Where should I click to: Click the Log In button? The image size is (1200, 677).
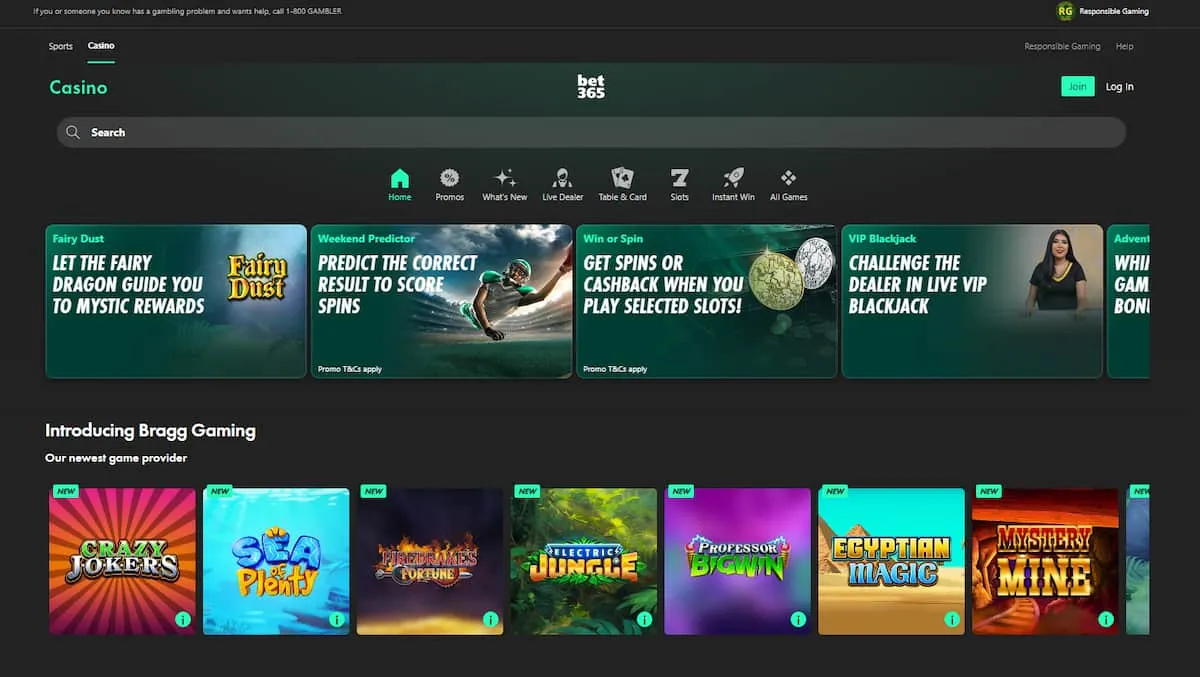1120,87
